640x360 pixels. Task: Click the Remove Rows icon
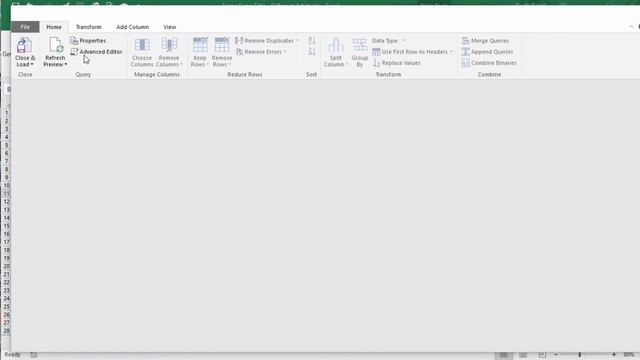(x=222, y=45)
